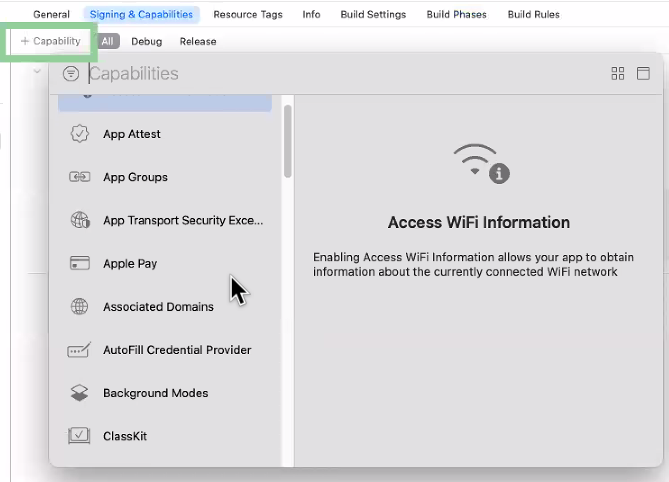
Task: Switch to Build Rules tab
Action: pos(533,15)
